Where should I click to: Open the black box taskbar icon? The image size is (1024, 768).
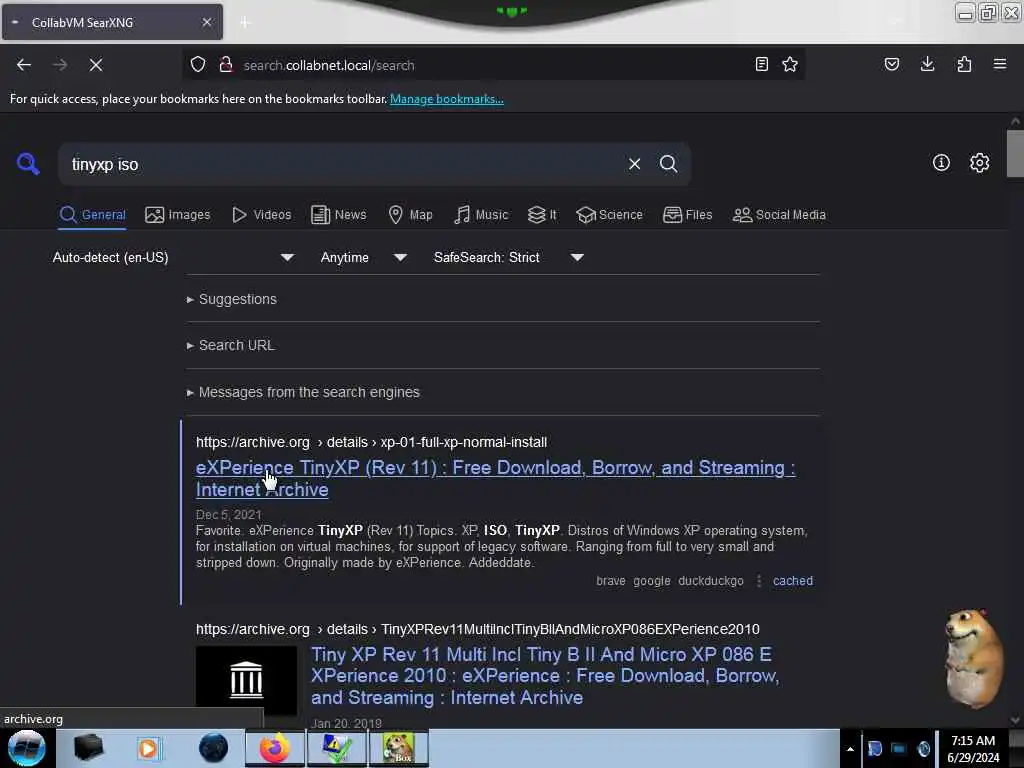[x=89, y=748]
